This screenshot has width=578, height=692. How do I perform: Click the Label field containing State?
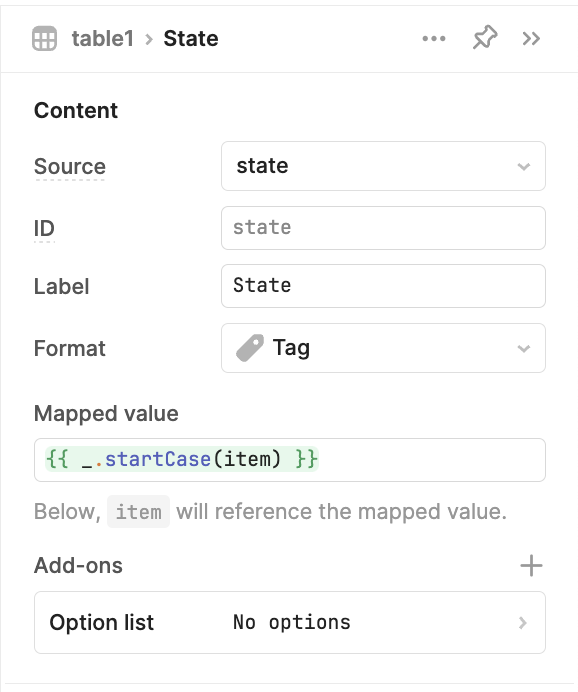pyautogui.click(x=383, y=286)
